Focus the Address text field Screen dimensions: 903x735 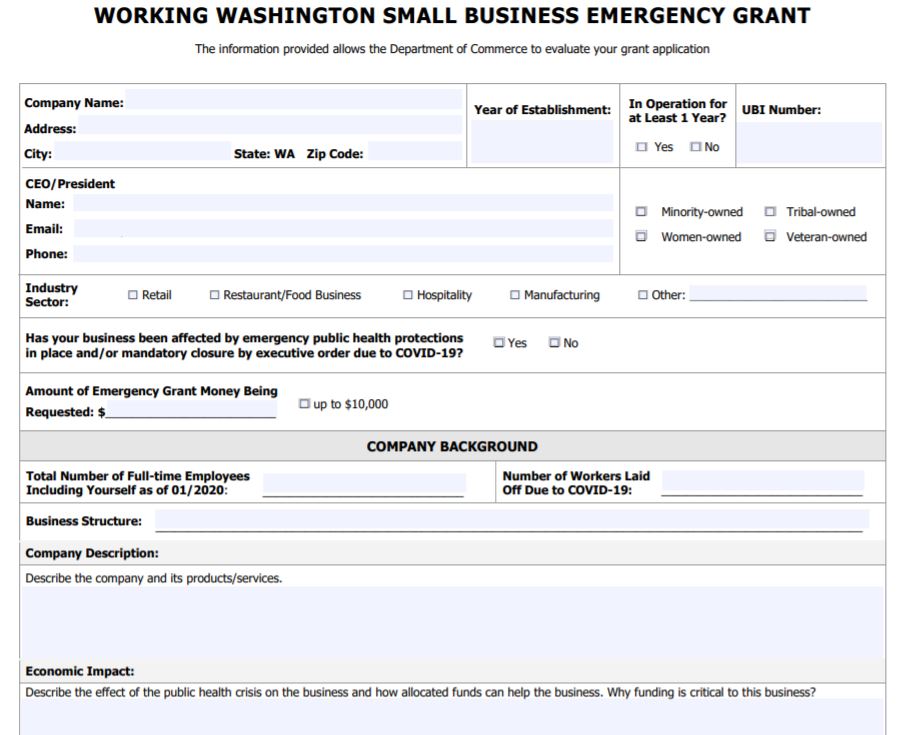click(x=270, y=125)
